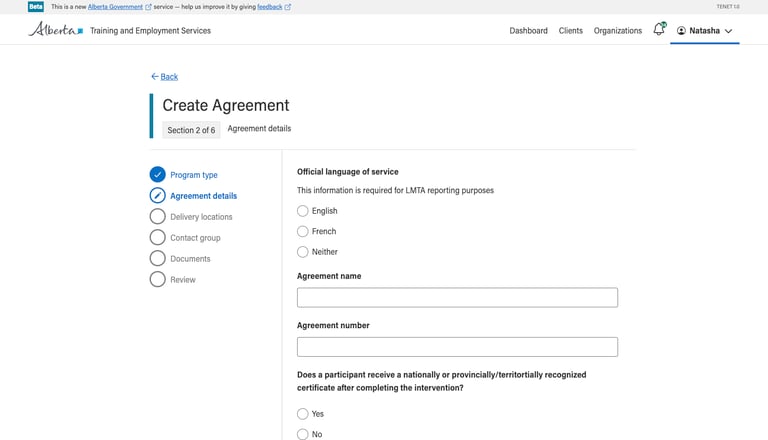Screen dimensions: 768x440
Task: Open the feedback link in banner
Action: coord(270,7)
